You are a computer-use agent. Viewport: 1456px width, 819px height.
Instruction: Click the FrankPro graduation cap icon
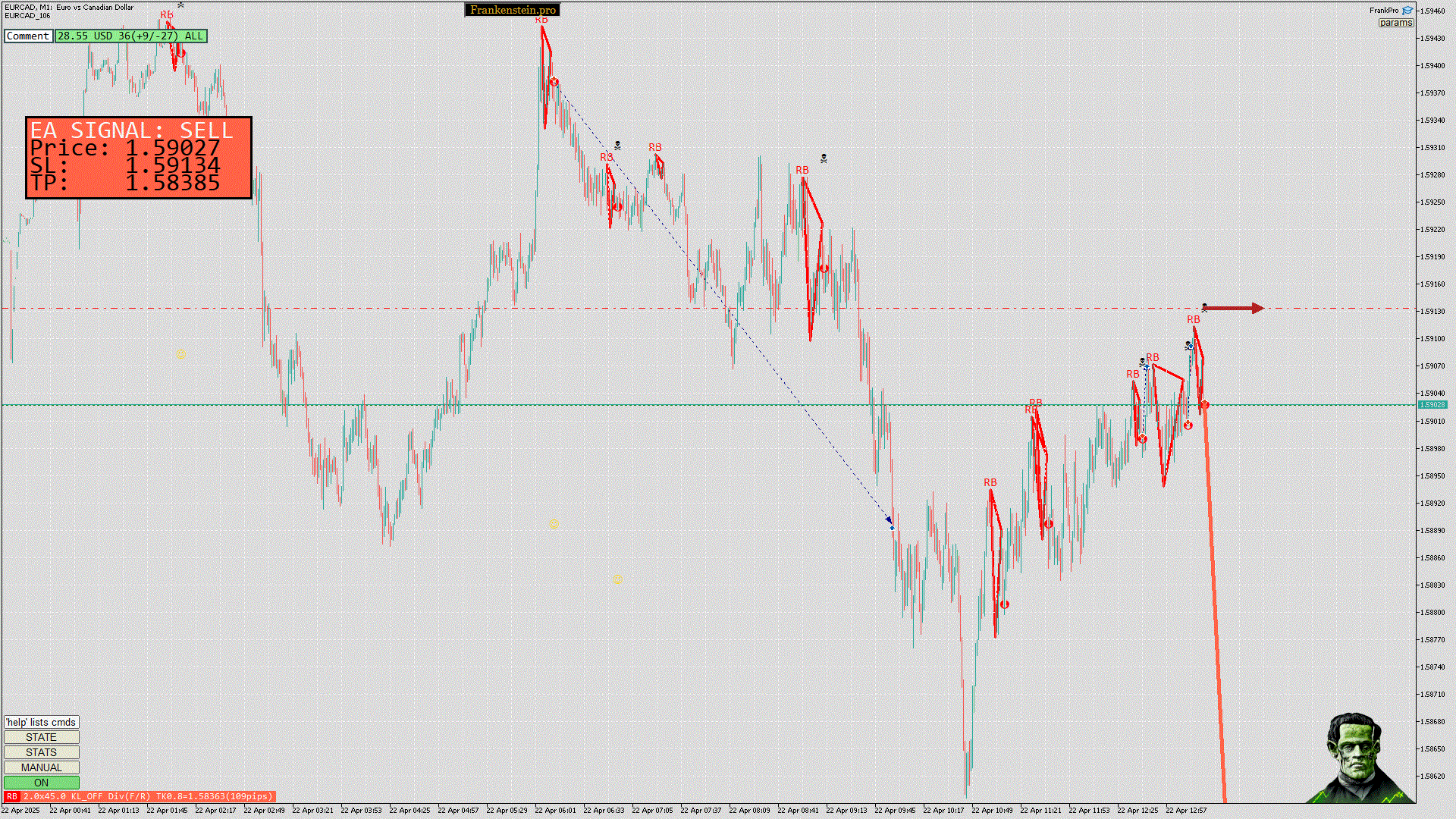pyautogui.click(x=1407, y=11)
